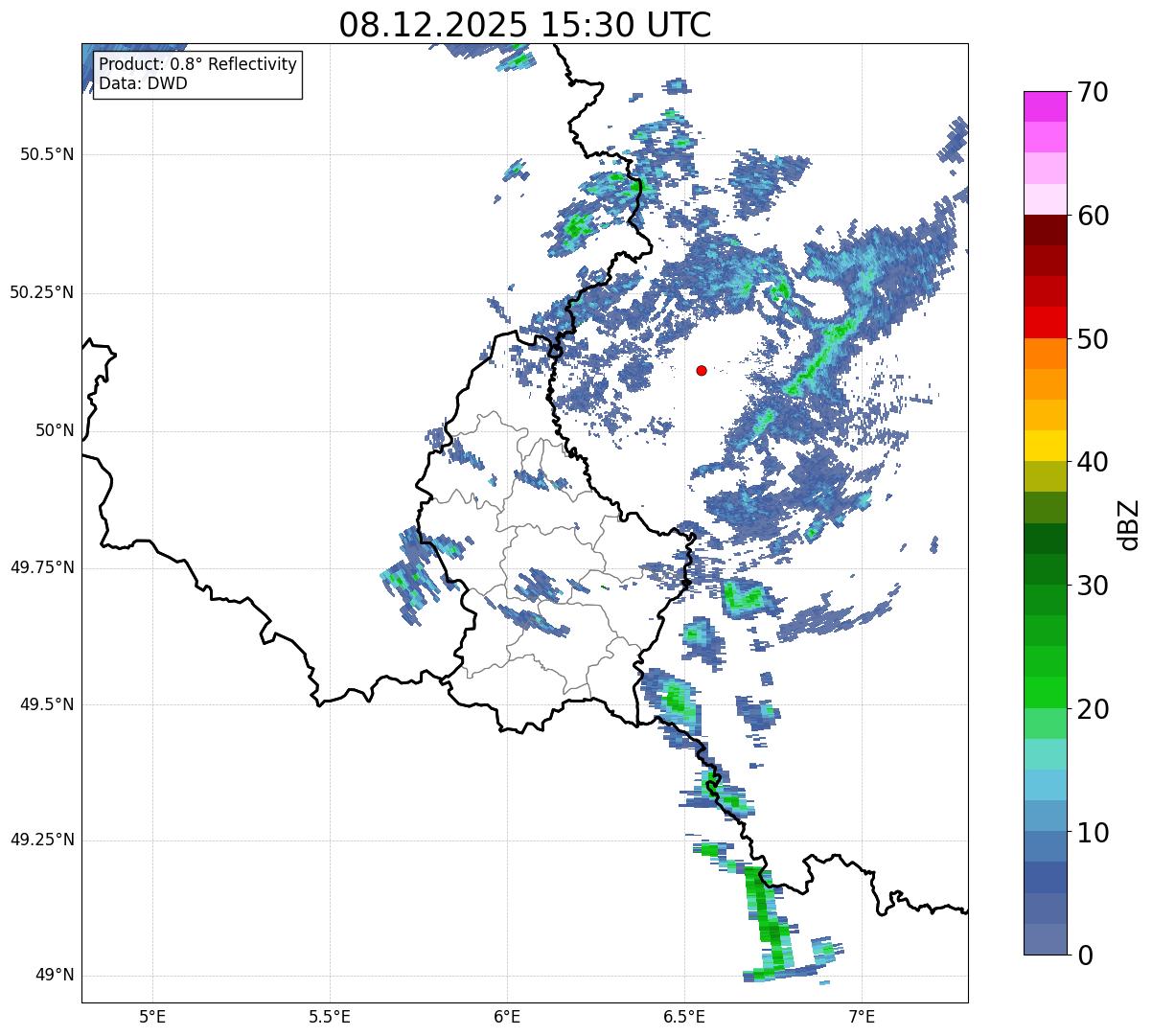Click the 5.5°E longitude label
1152x1036 pixels.
[x=330, y=1016]
